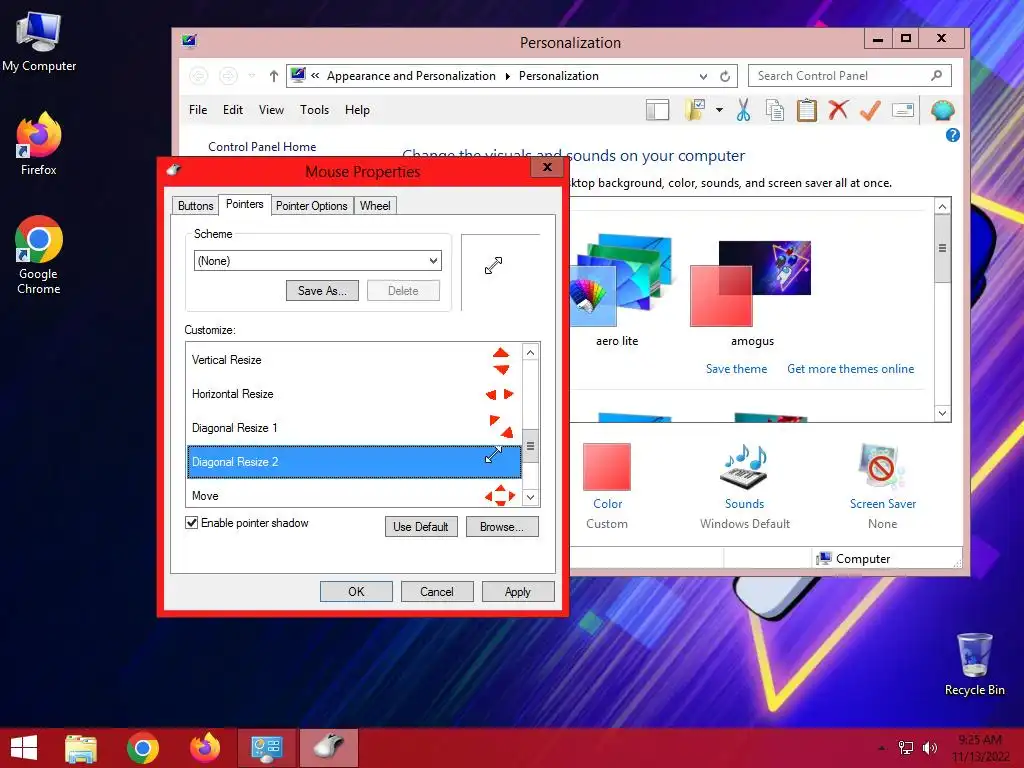Open the Tools menu
Screen dimensions: 1024x768
(314, 110)
